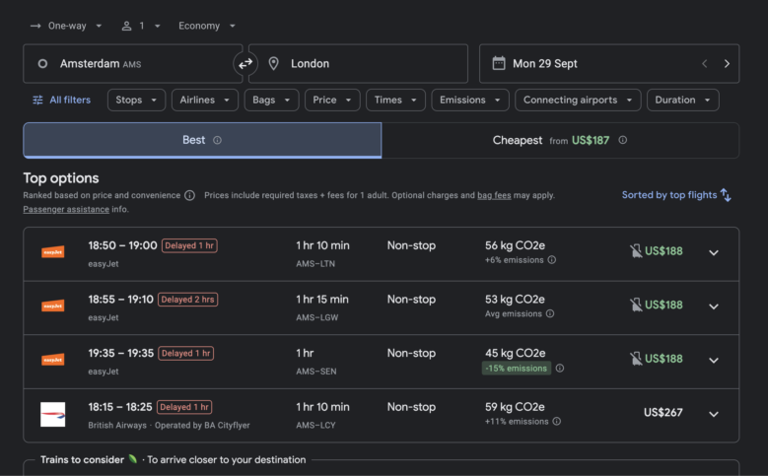Expand the British Airways flight details
Screen dimensions: 768x476
713,414
